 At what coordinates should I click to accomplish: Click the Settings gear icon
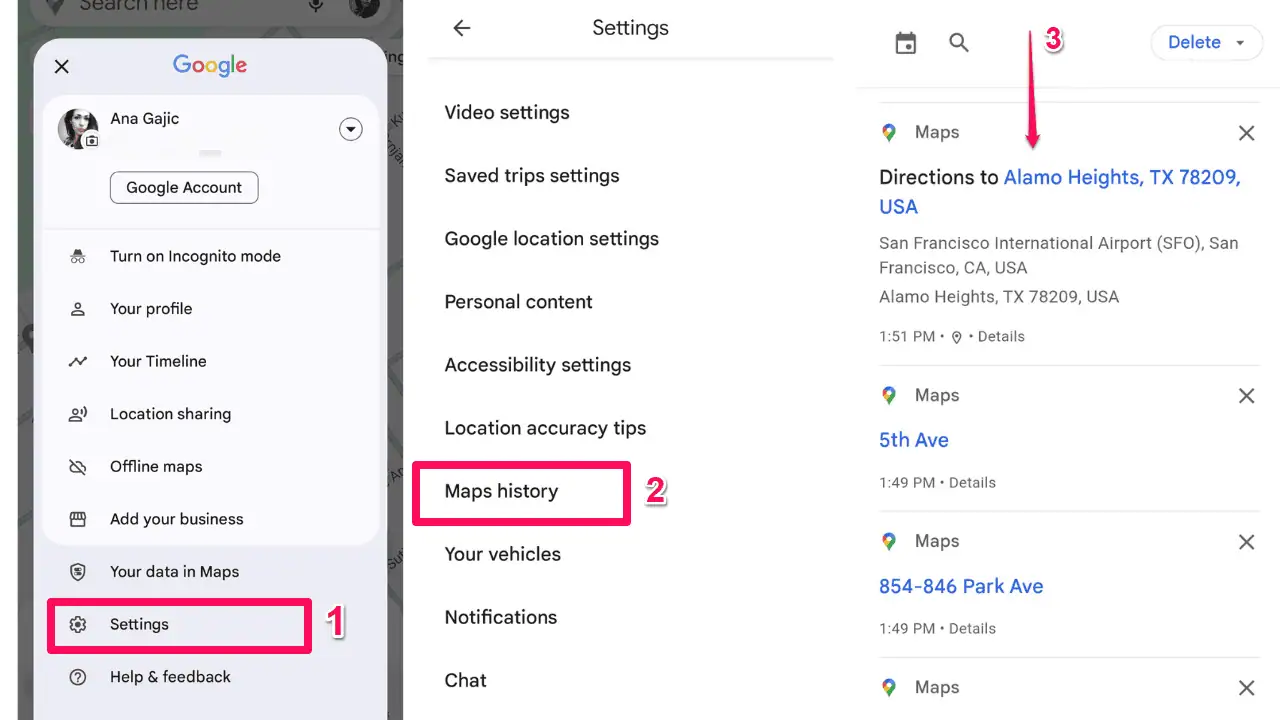[x=78, y=625]
